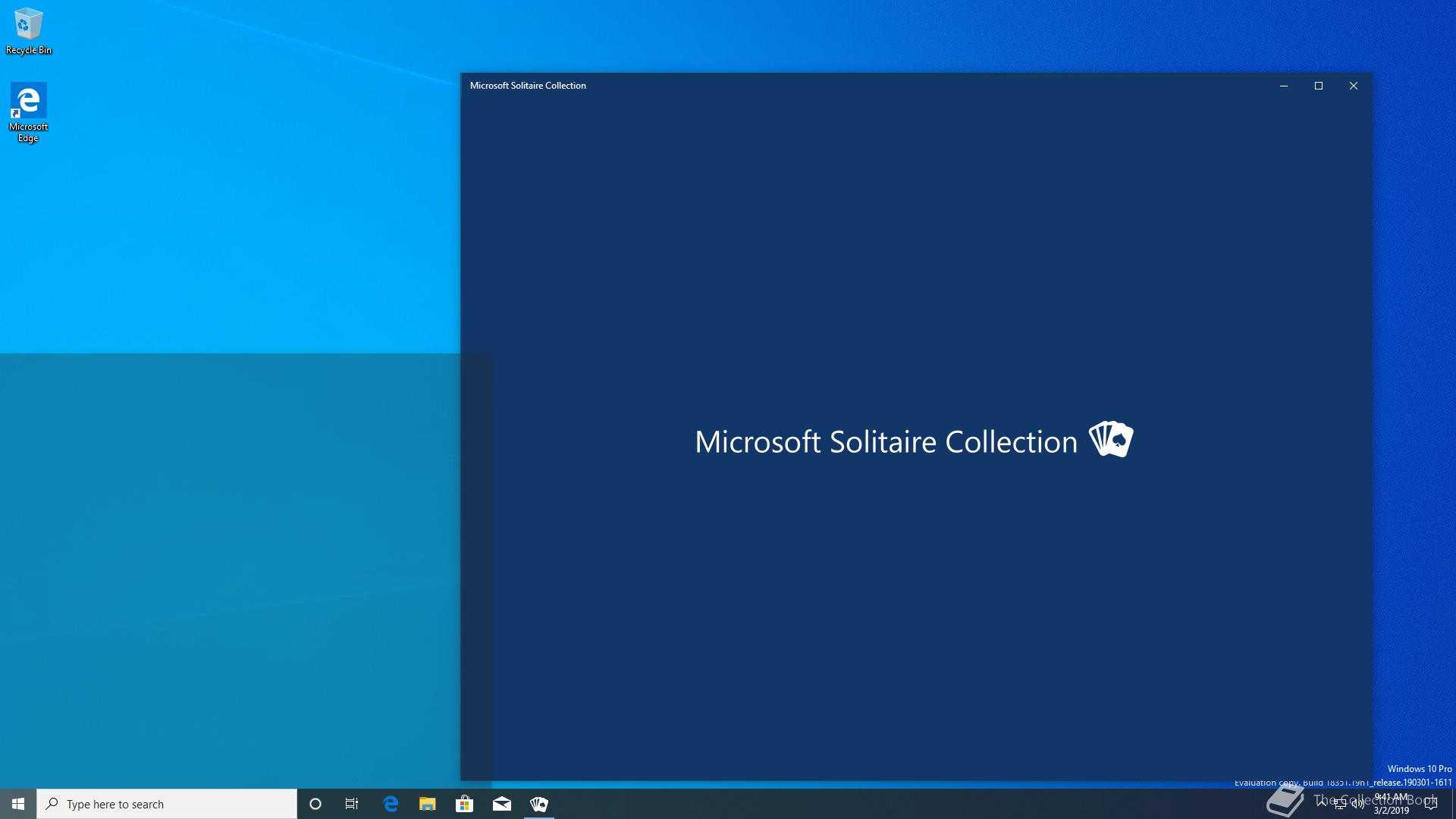This screenshot has width=1456, height=819.
Task: Click the Show desktop strip on taskbar
Action: [x=1453, y=804]
